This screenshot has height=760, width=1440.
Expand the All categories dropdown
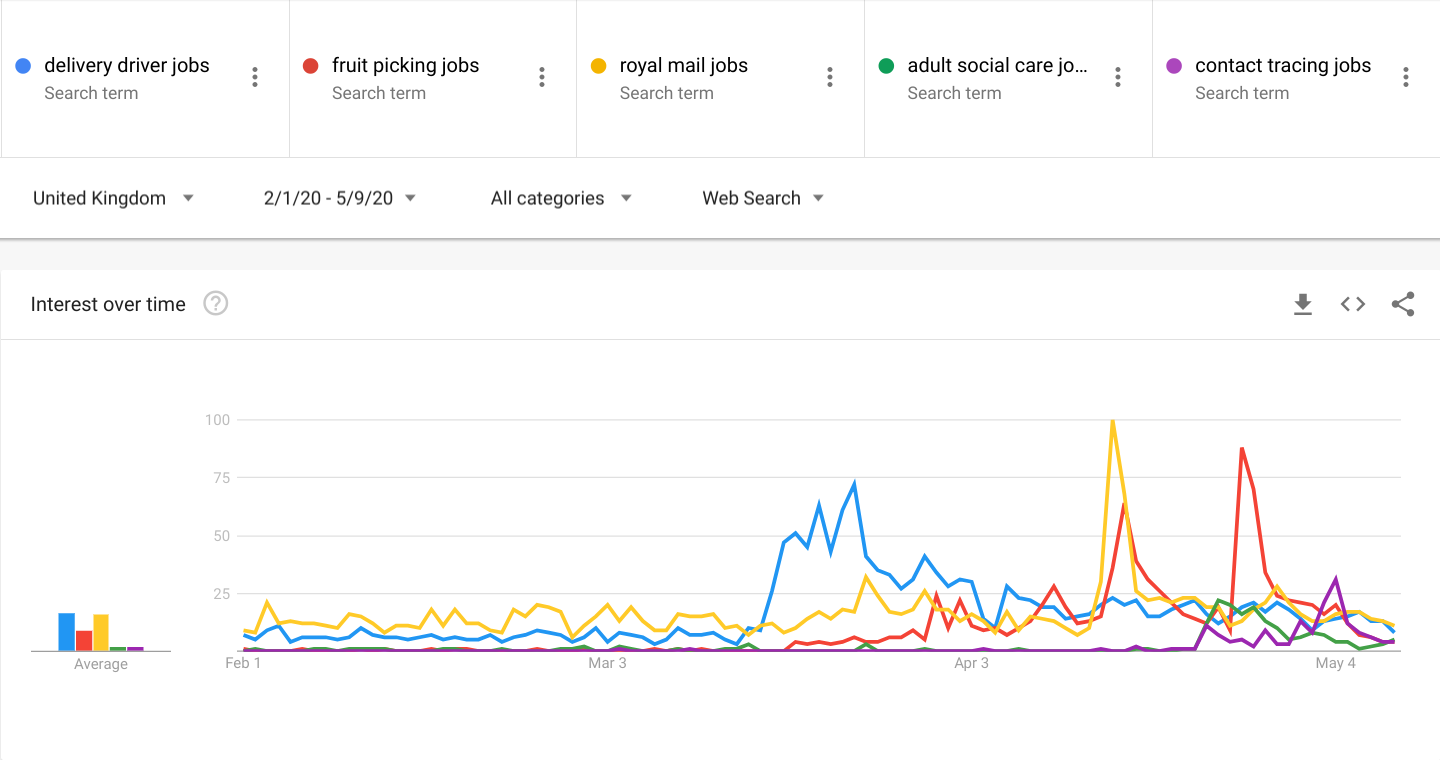pyautogui.click(x=561, y=198)
